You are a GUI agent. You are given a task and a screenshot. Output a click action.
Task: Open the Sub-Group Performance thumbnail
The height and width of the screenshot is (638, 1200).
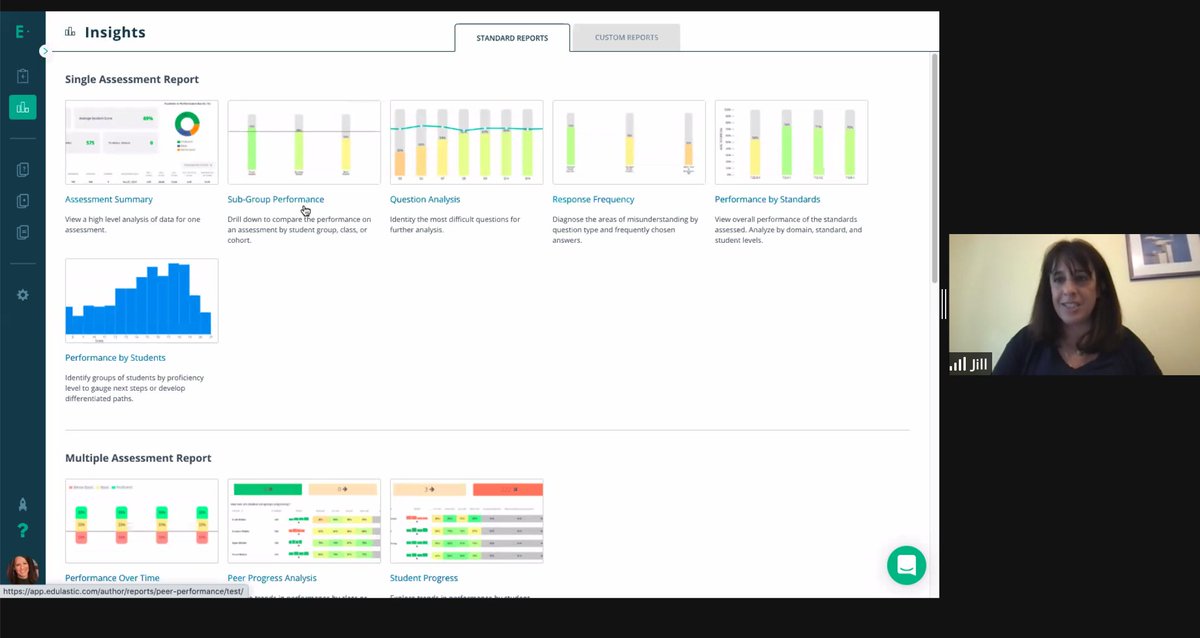304,142
